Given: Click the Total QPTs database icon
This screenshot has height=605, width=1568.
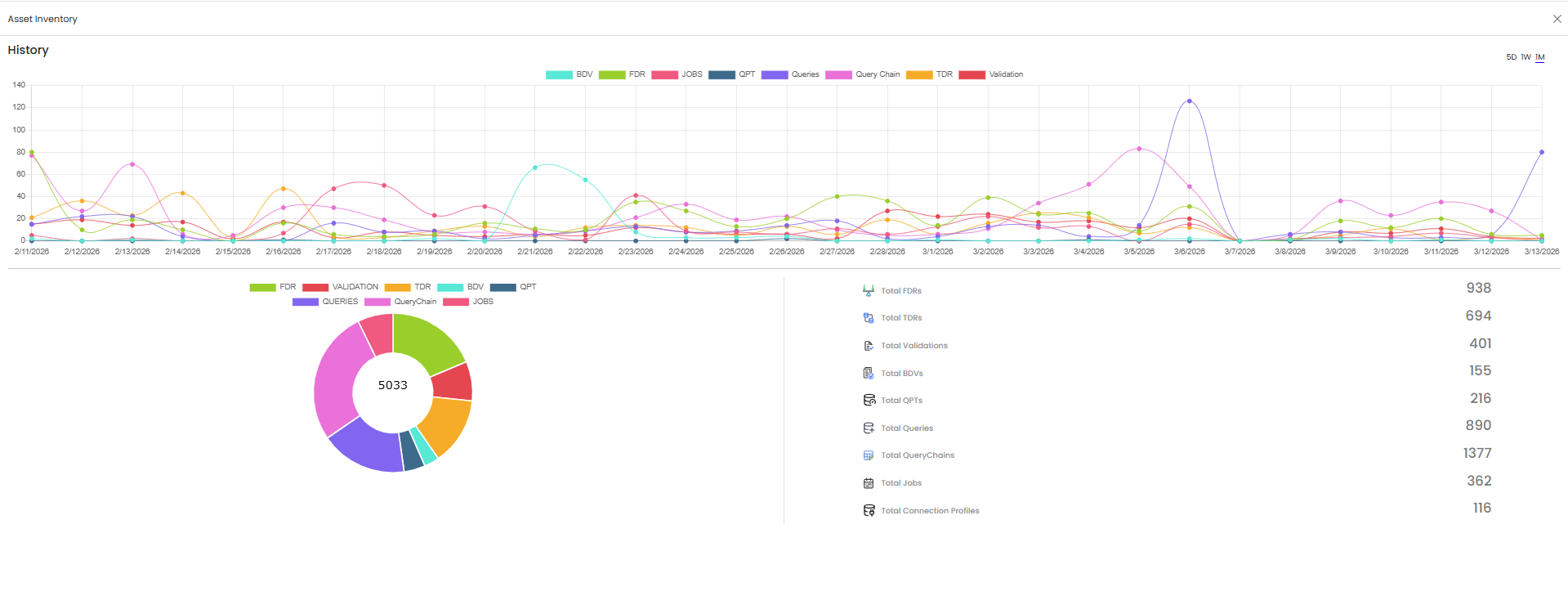Looking at the screenshot, I should (869, 401).
